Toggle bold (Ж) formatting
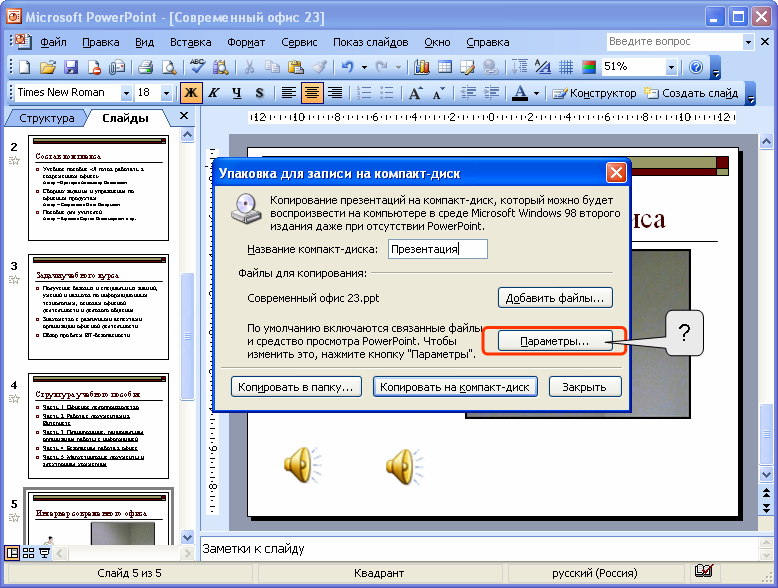 click(x=191, y=93)
